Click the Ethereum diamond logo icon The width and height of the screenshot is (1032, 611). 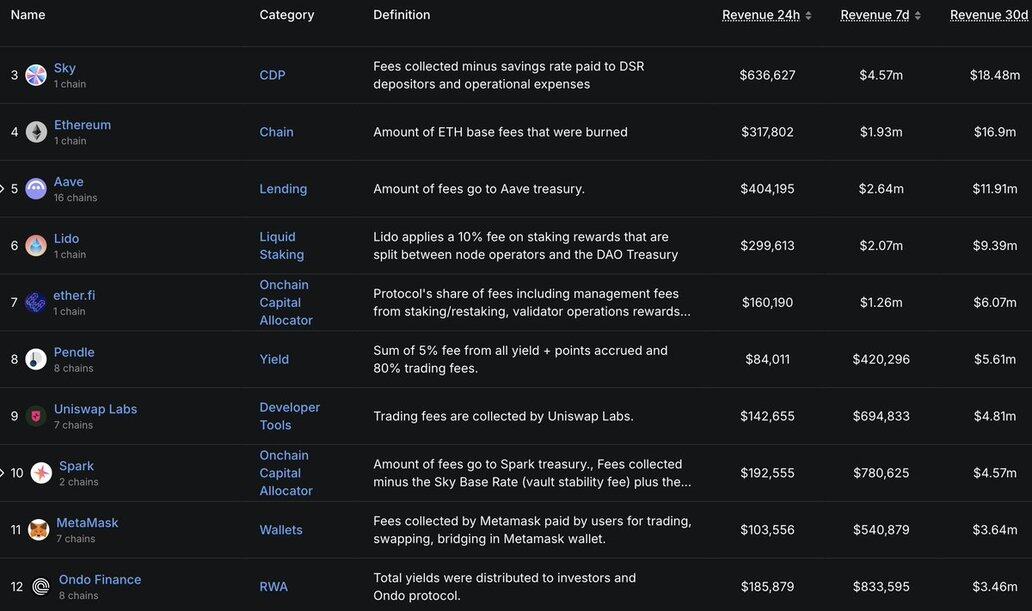pos(36,132)
